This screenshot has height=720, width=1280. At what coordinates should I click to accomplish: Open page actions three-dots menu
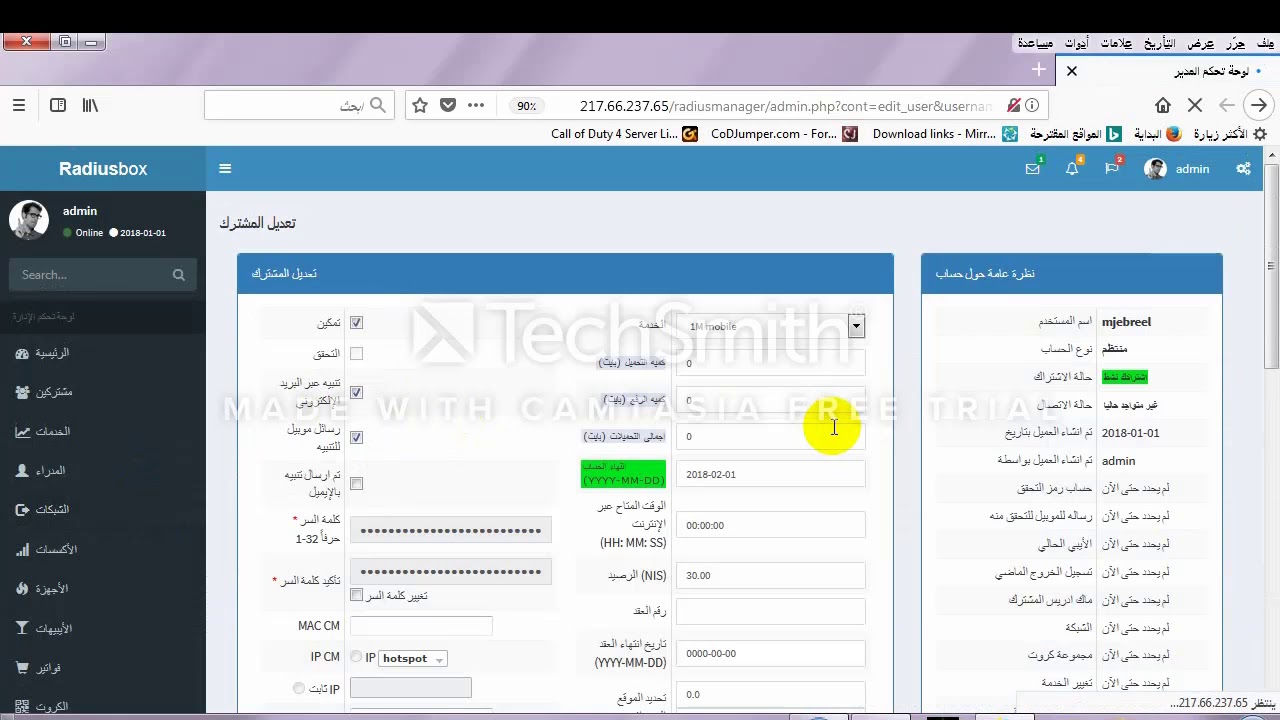coord(476,105)
